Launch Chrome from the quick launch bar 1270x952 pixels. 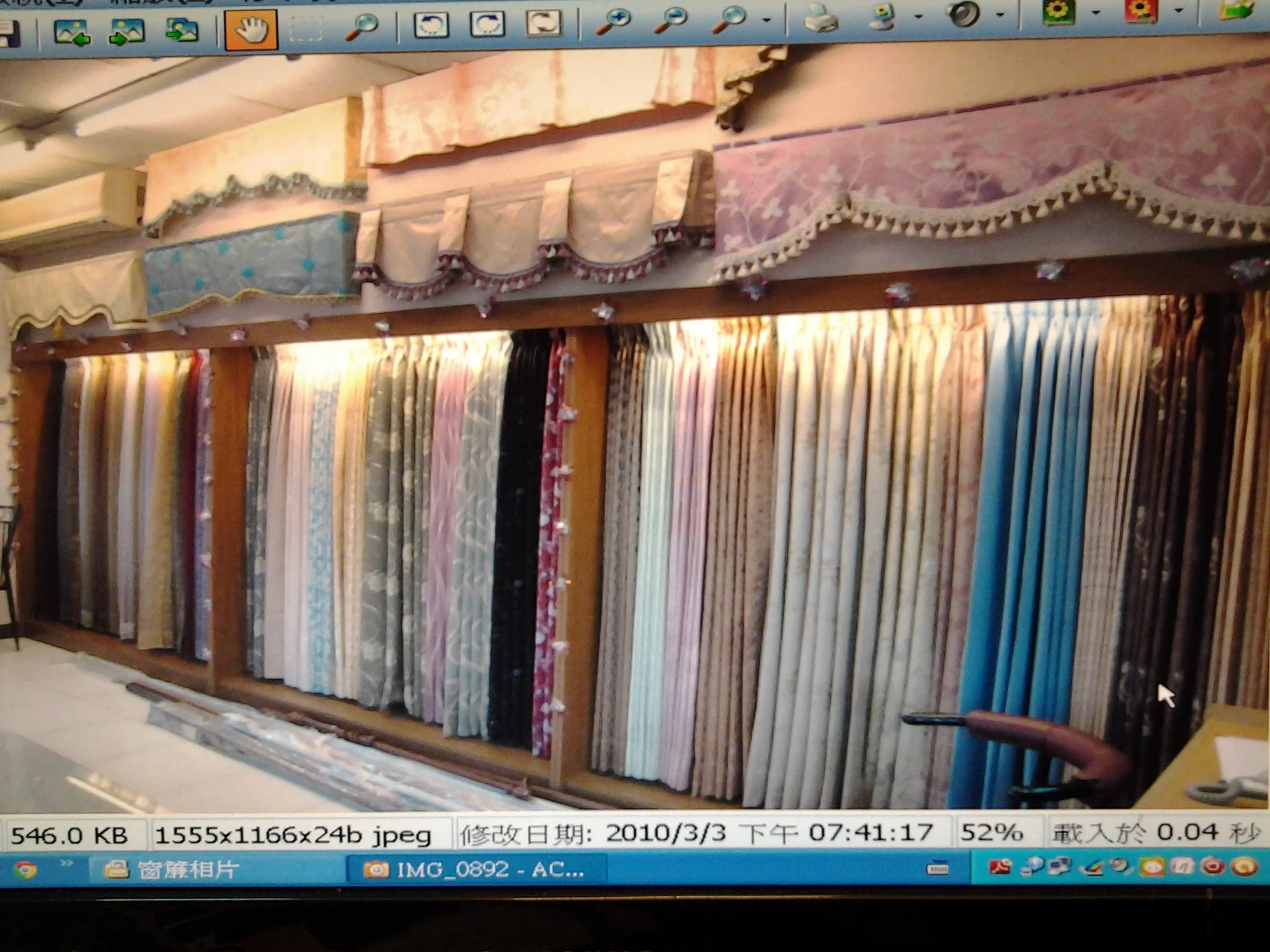coord(25,870)
